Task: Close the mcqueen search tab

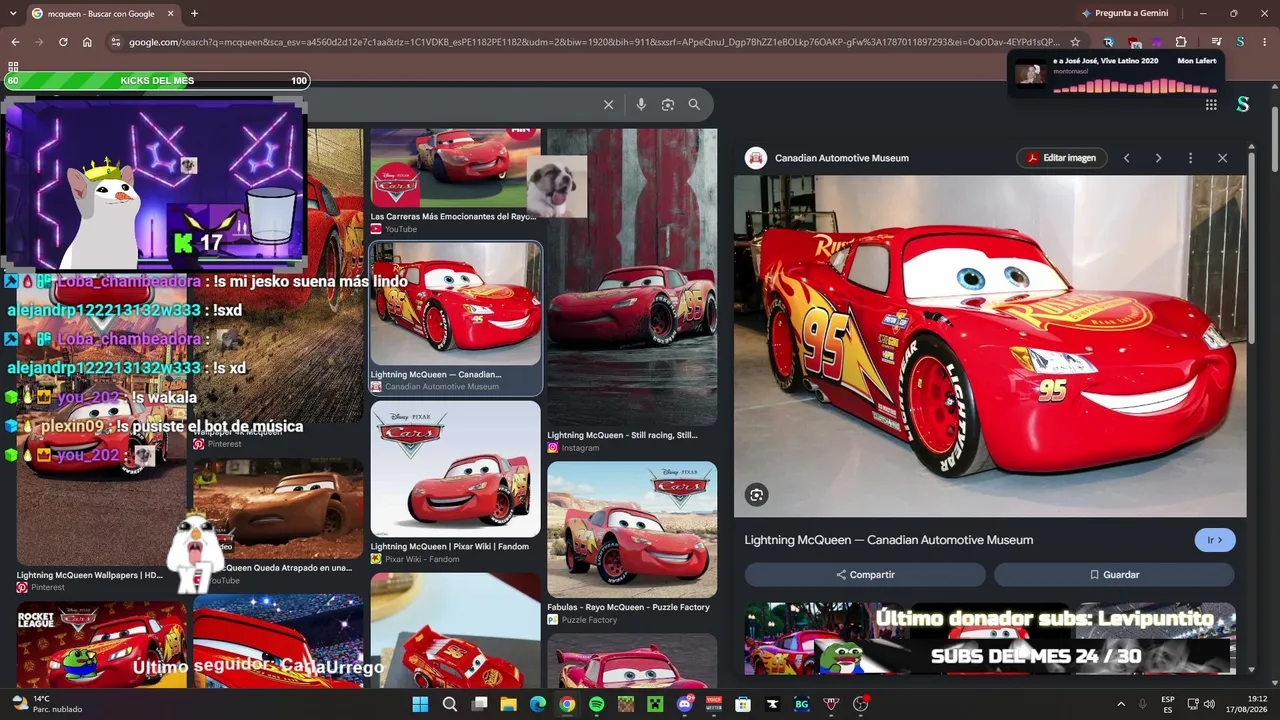Action: tap(170, 13)
